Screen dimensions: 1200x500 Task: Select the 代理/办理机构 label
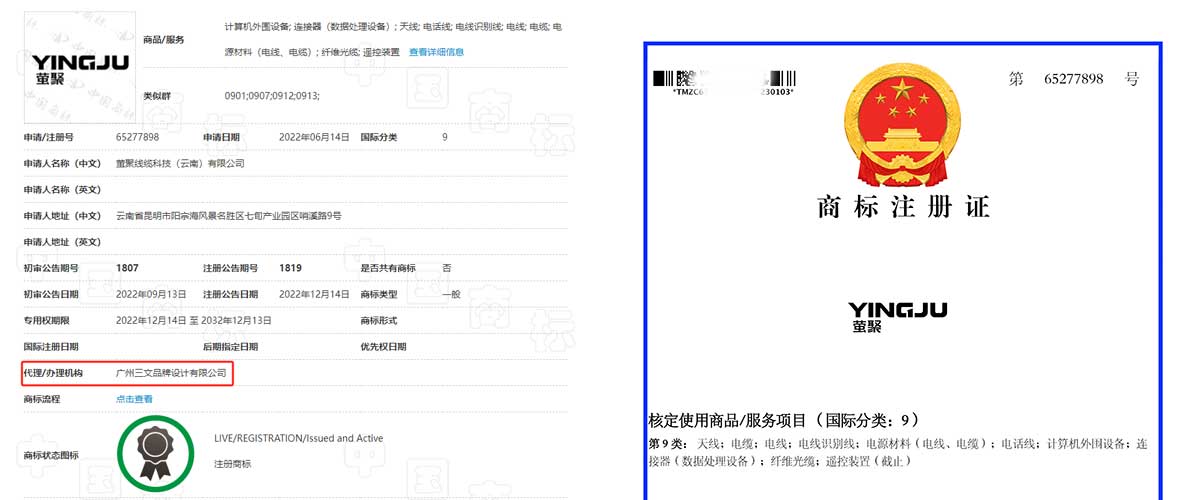point(53,373)
